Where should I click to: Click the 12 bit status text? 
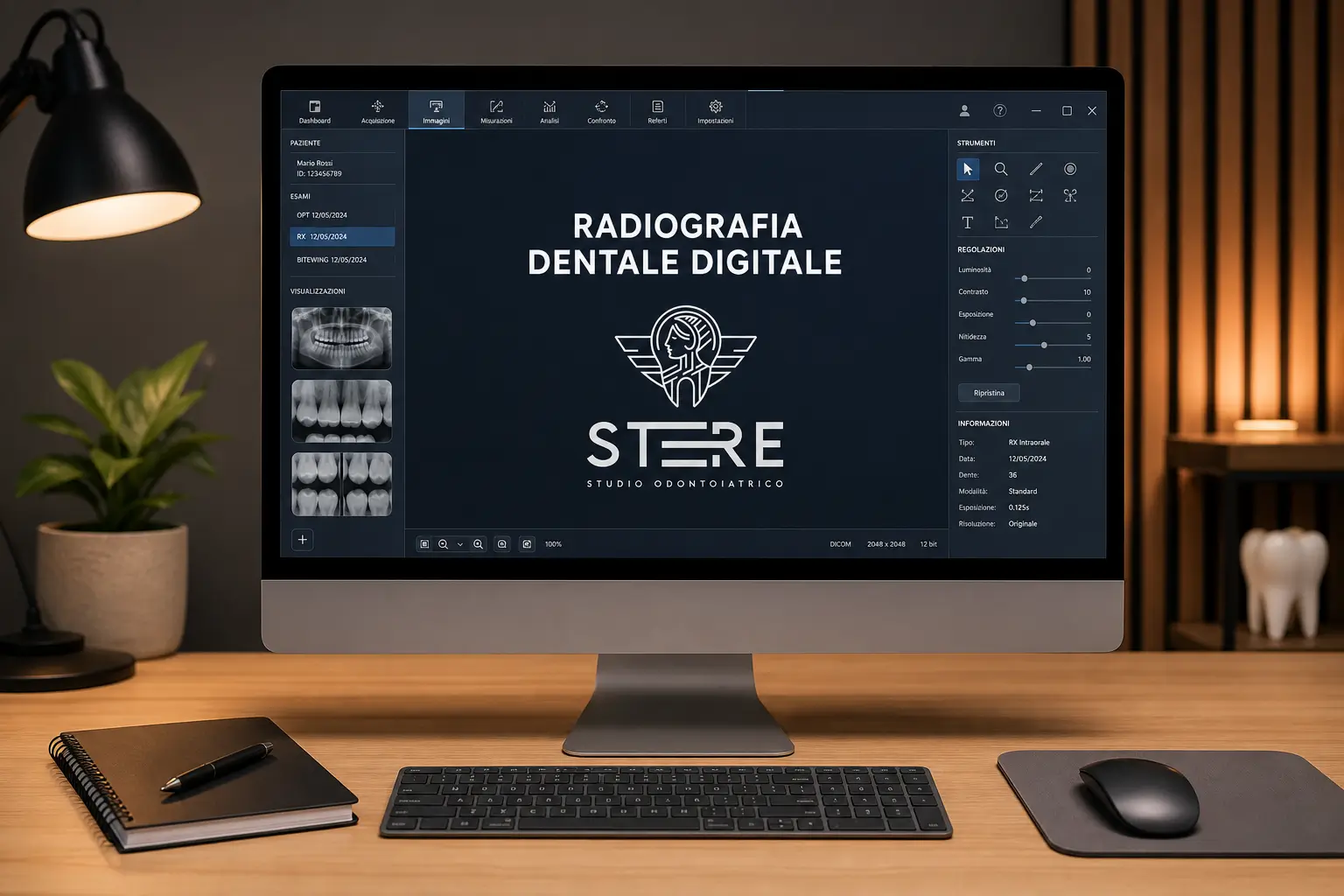point(928,544)
